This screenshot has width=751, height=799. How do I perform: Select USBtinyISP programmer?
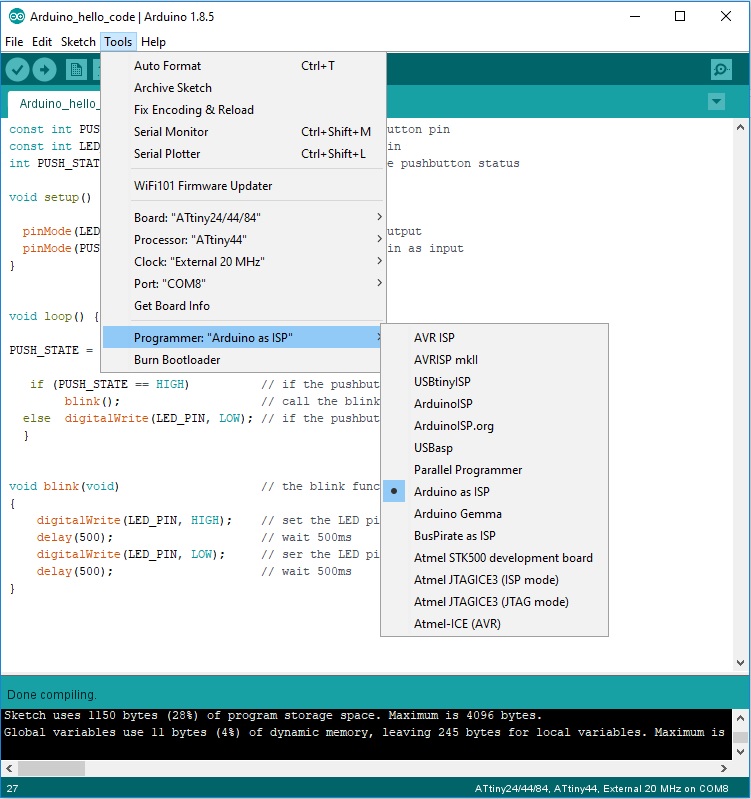coord(494,381)
